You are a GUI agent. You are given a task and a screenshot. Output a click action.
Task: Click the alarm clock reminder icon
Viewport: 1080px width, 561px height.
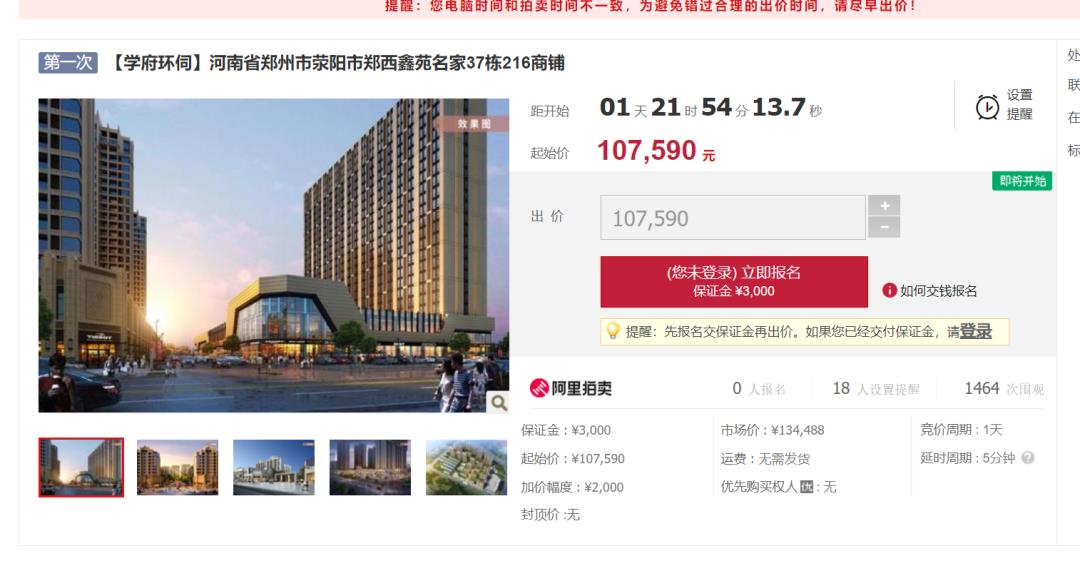click(x=987, y=107)
